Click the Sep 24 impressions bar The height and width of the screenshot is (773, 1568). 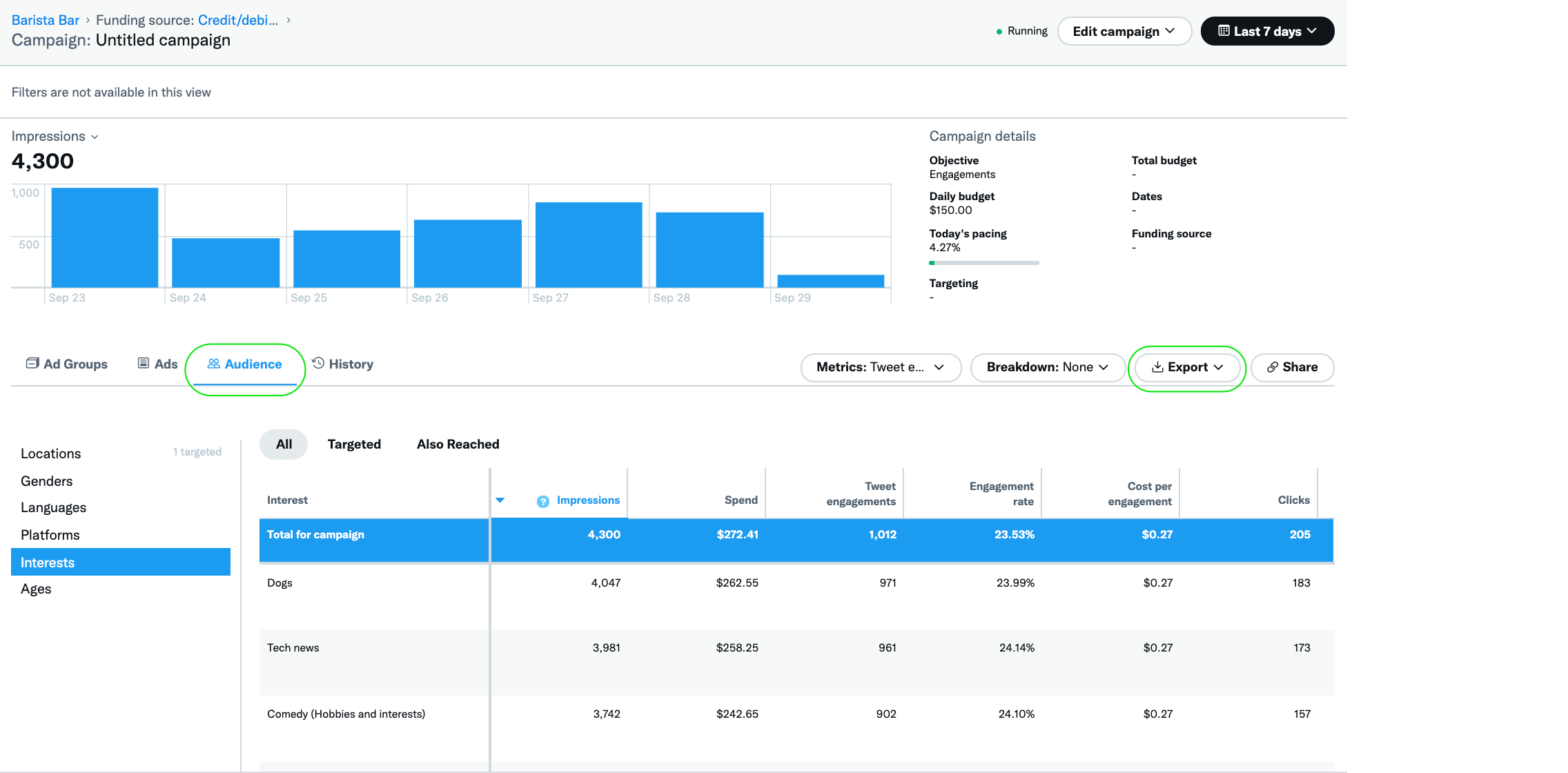pyautogui.click(x=226, y=262)
